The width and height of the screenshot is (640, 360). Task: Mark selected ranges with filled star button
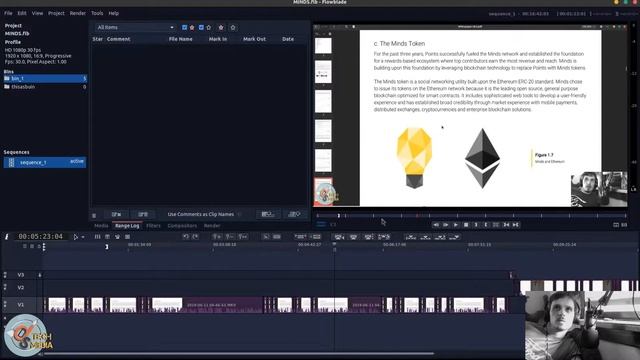coord(221,27)
